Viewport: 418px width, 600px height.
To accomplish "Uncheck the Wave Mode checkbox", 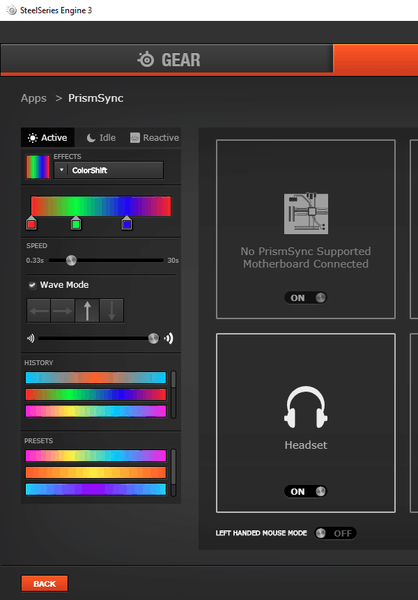I will coord(33,285).
